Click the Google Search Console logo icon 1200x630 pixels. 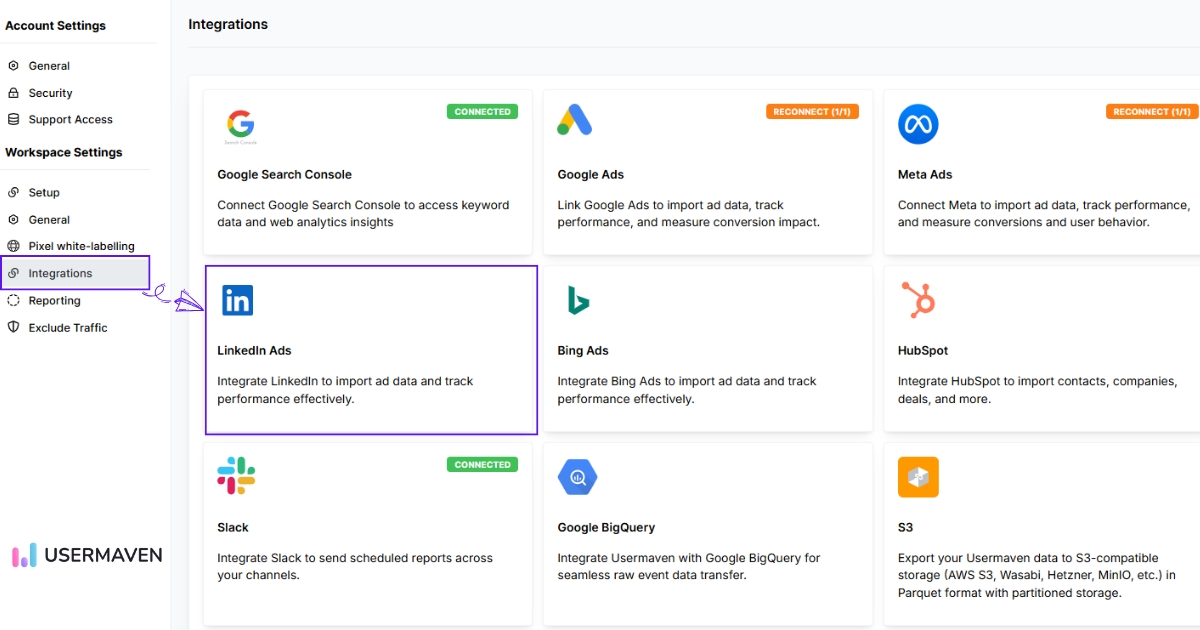[240, 125]
